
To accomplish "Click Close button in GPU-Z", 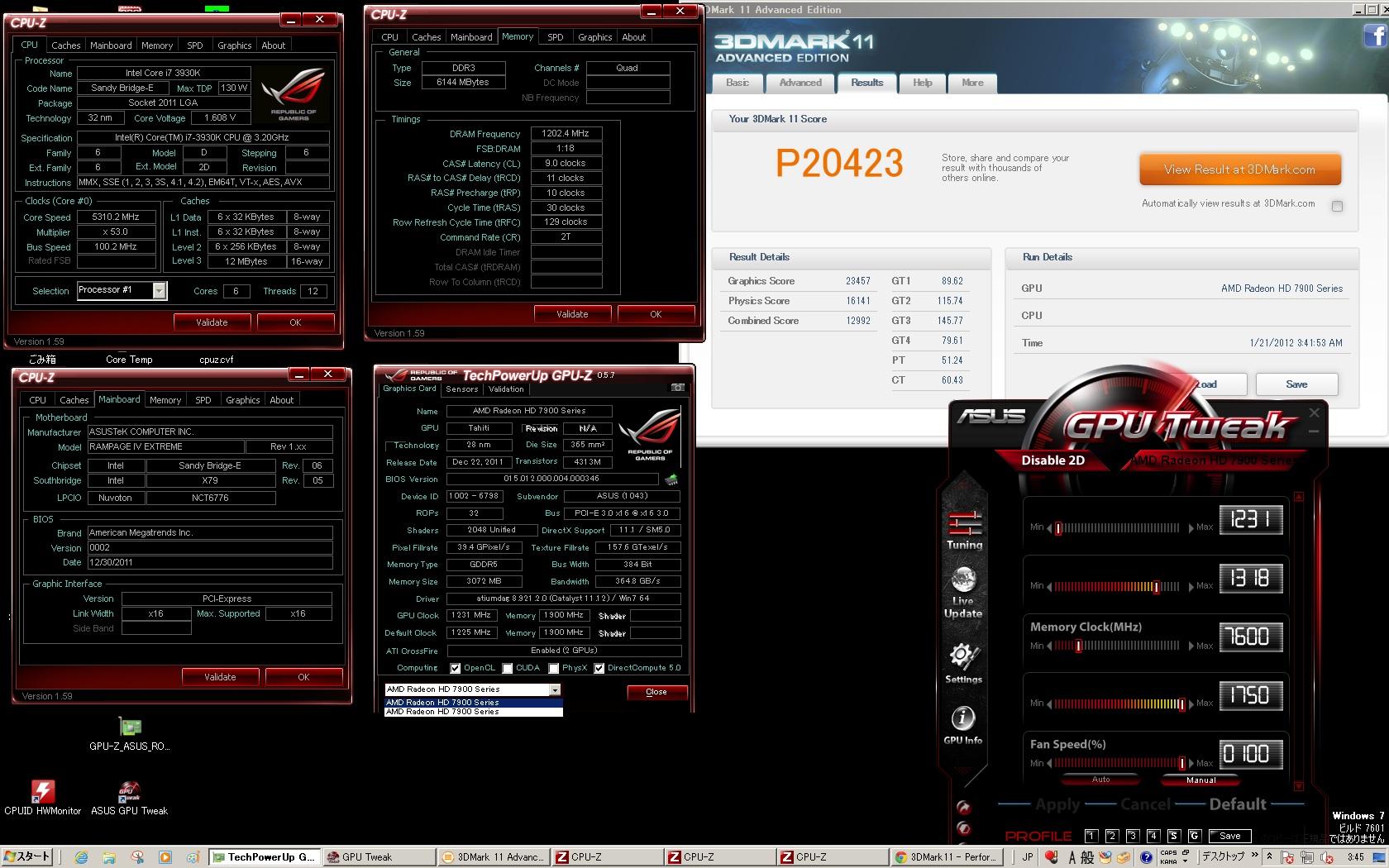I will point(656,692).
